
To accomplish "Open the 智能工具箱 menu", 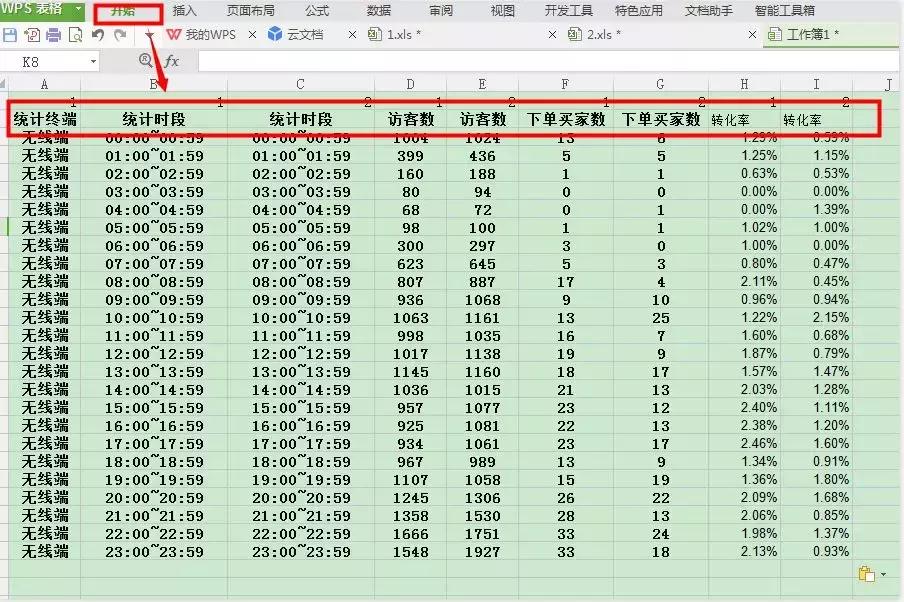I will 783,11.
